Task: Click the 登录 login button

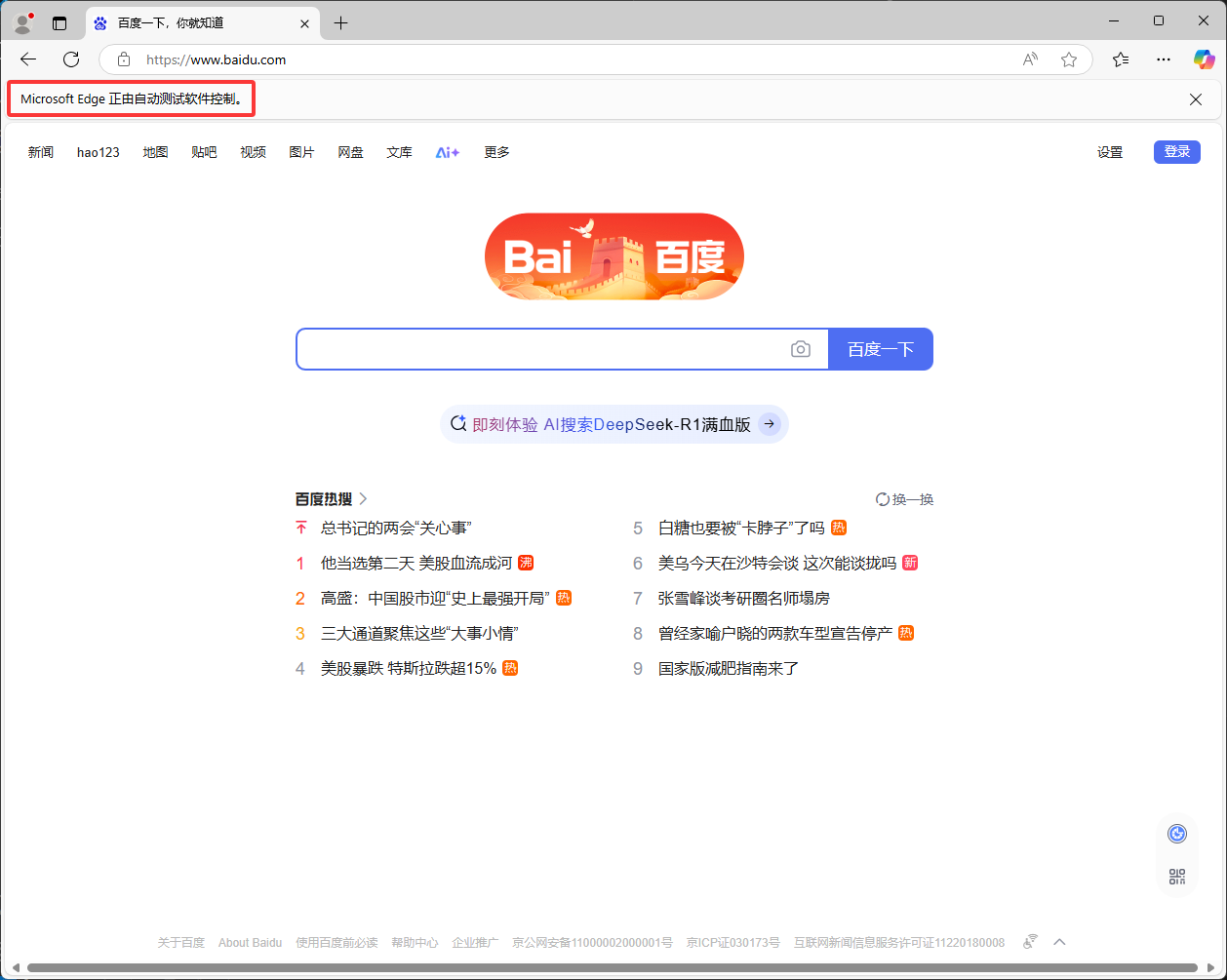Action: (x=1177, y=152)
